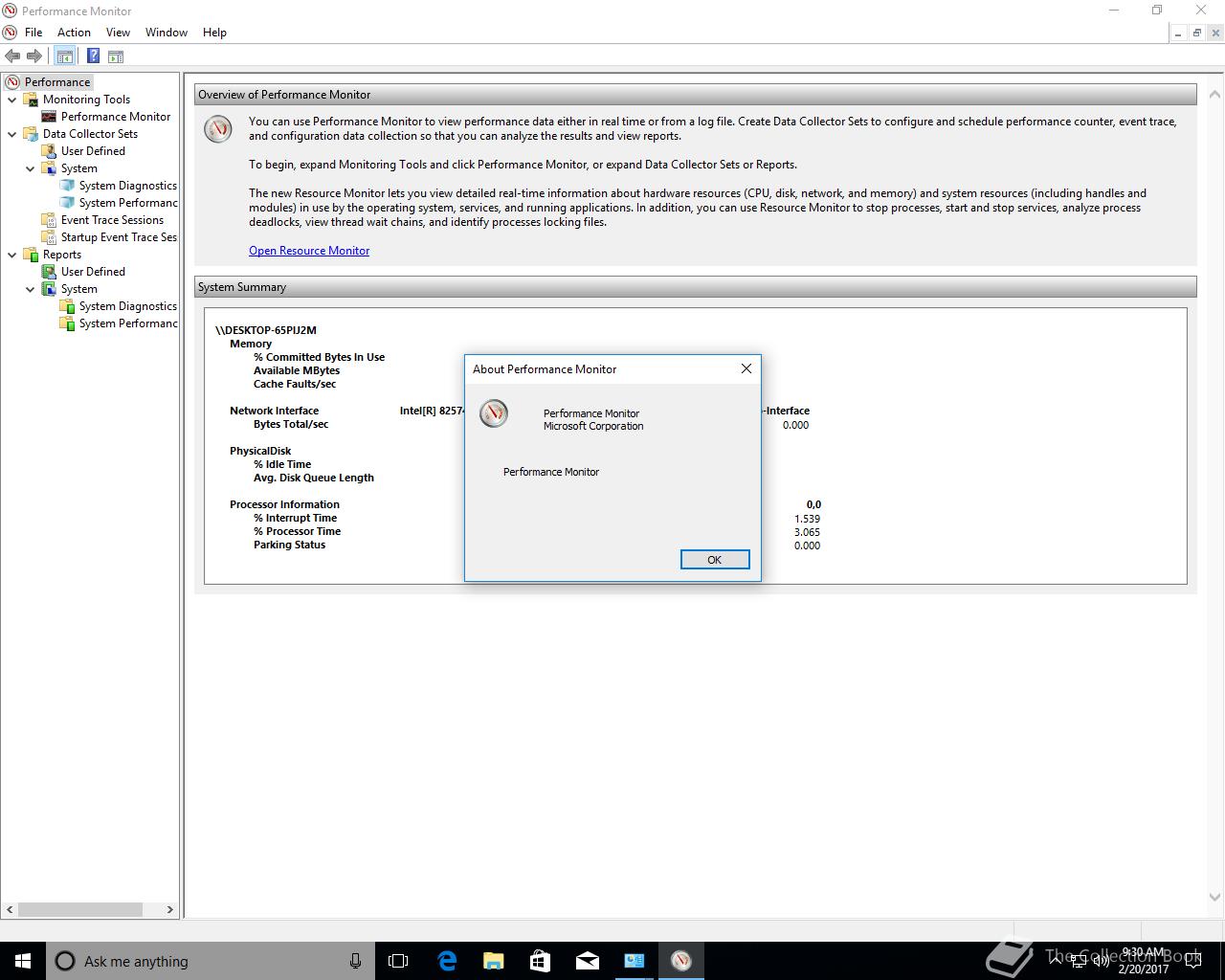This screenshot has height=980, width=1225.
Task: Open the Mail app from the taskbar
Action: coord(587,961)
